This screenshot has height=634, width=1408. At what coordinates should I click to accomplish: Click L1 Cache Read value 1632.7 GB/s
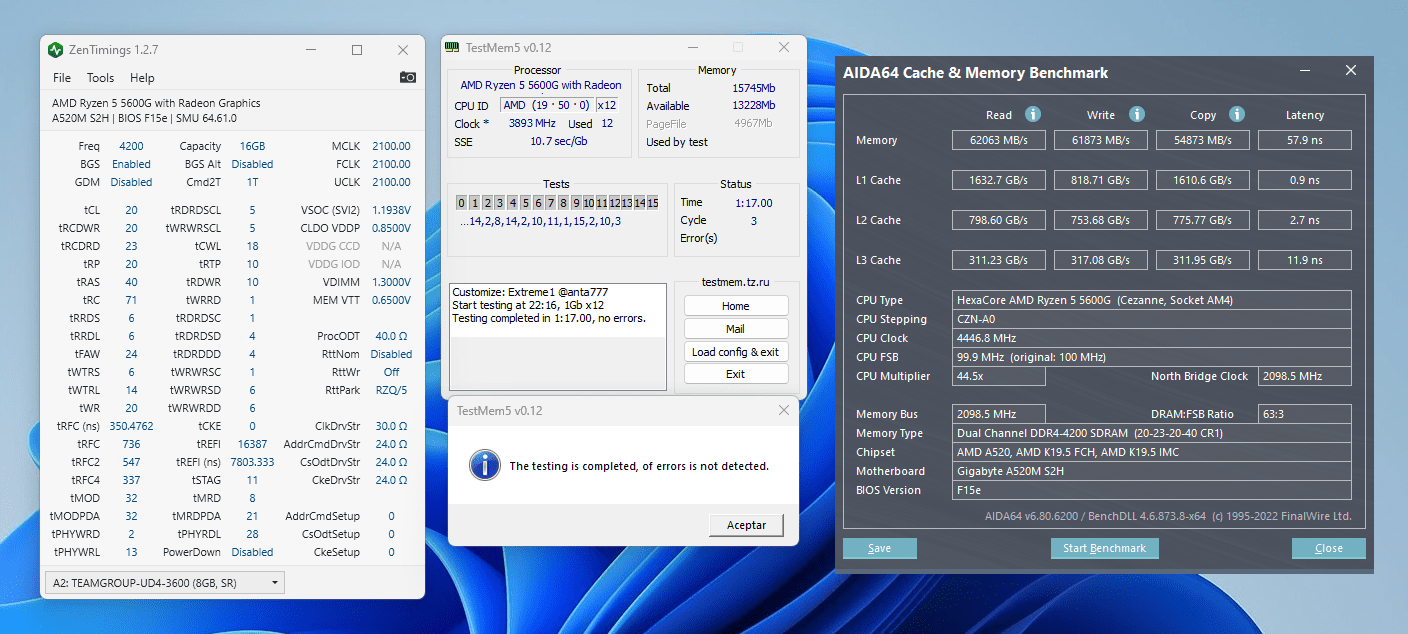coord(999,180)
